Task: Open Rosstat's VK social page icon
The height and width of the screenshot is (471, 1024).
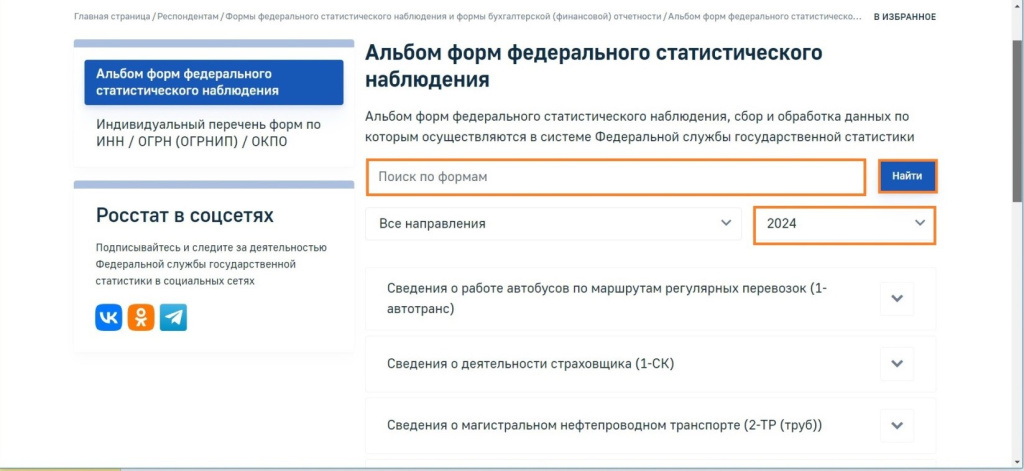Action: tap(109, 318)
